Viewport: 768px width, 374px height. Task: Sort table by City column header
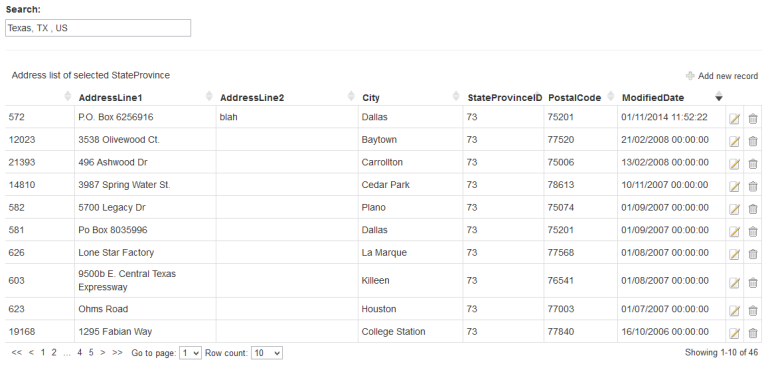pos(371,98)
